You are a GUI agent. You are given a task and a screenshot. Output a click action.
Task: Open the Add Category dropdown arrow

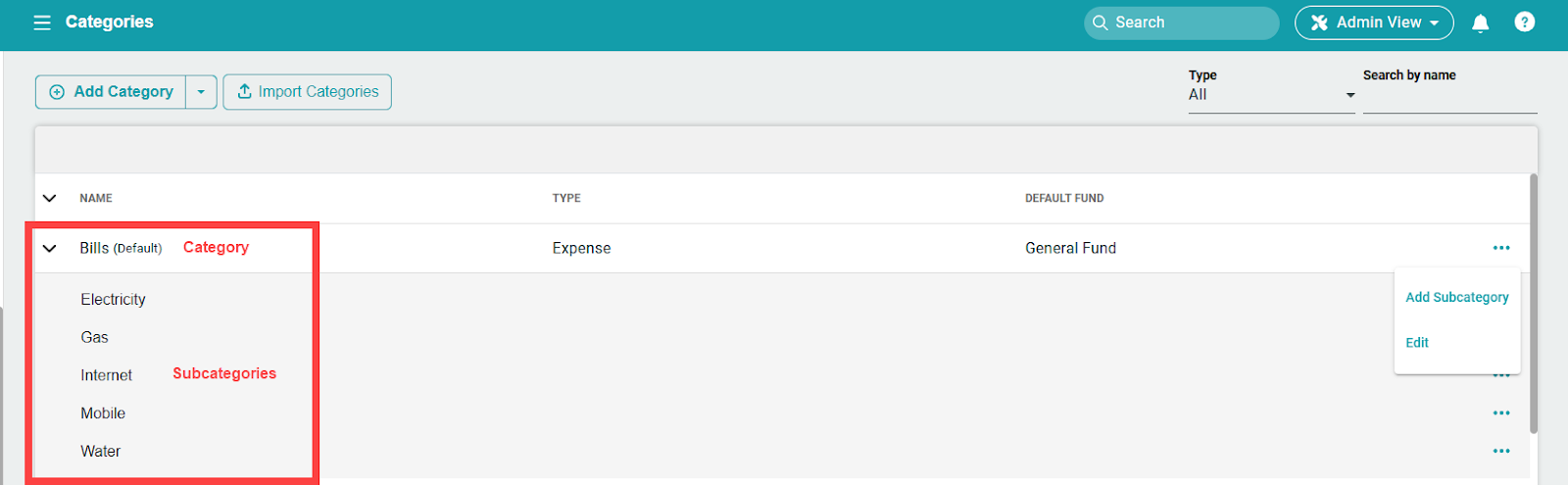[201, 92]
